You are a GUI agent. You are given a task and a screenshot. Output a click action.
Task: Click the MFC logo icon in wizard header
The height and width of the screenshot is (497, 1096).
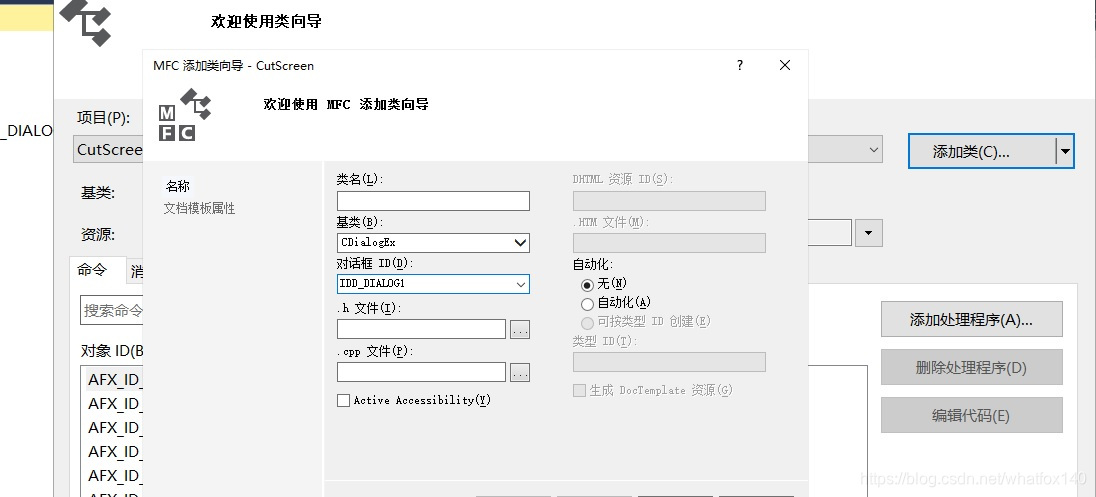[x=185, y=115]
